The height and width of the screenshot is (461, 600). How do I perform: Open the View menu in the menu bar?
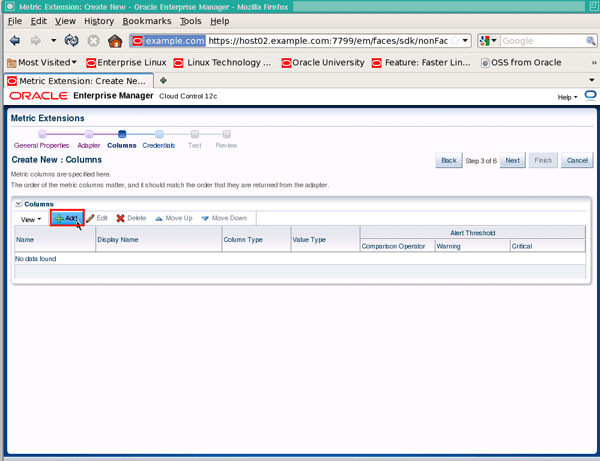point(65,21)
